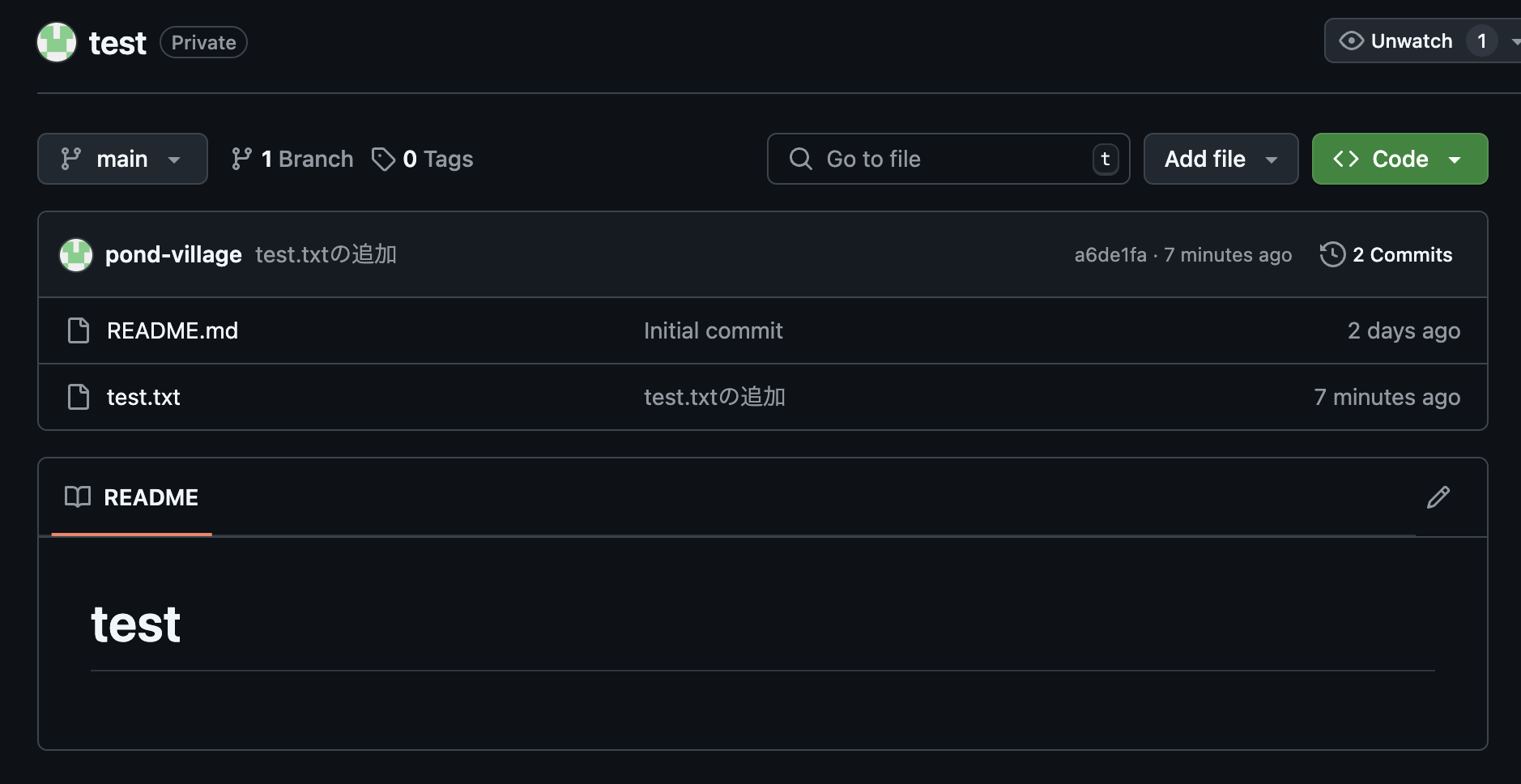1521x784 pixels.
Task: Click the branch icon next to 1 Branch
Action: [241, 159]
